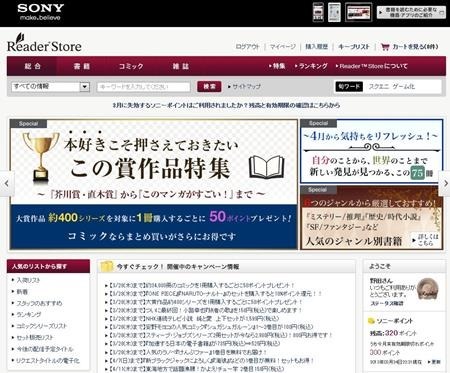Viewport: 450px width, 373px height.
Task: Open the すべての情報 category dropdown
Action: click(51, 87)
